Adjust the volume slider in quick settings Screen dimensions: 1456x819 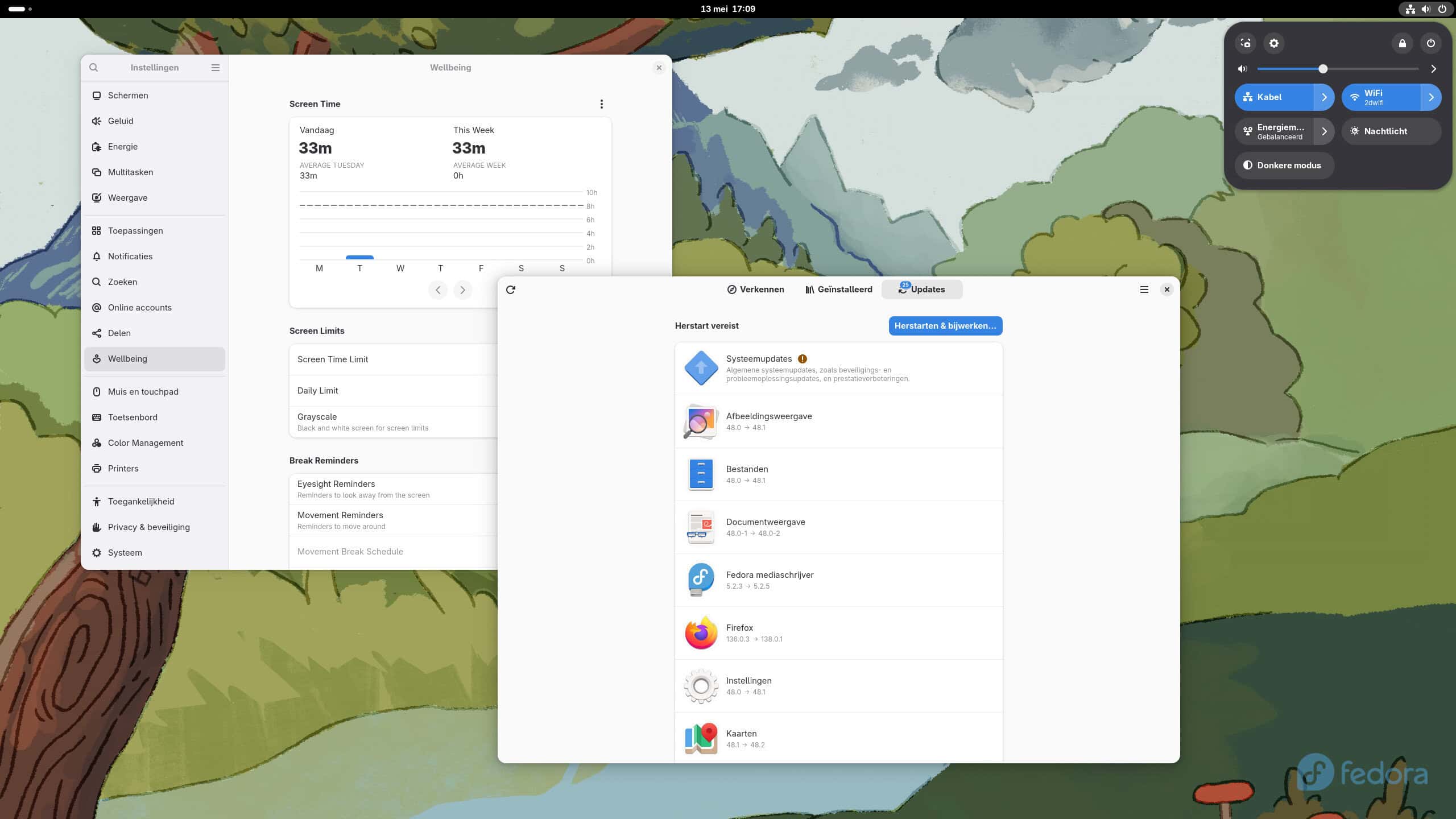point(1323,69)
